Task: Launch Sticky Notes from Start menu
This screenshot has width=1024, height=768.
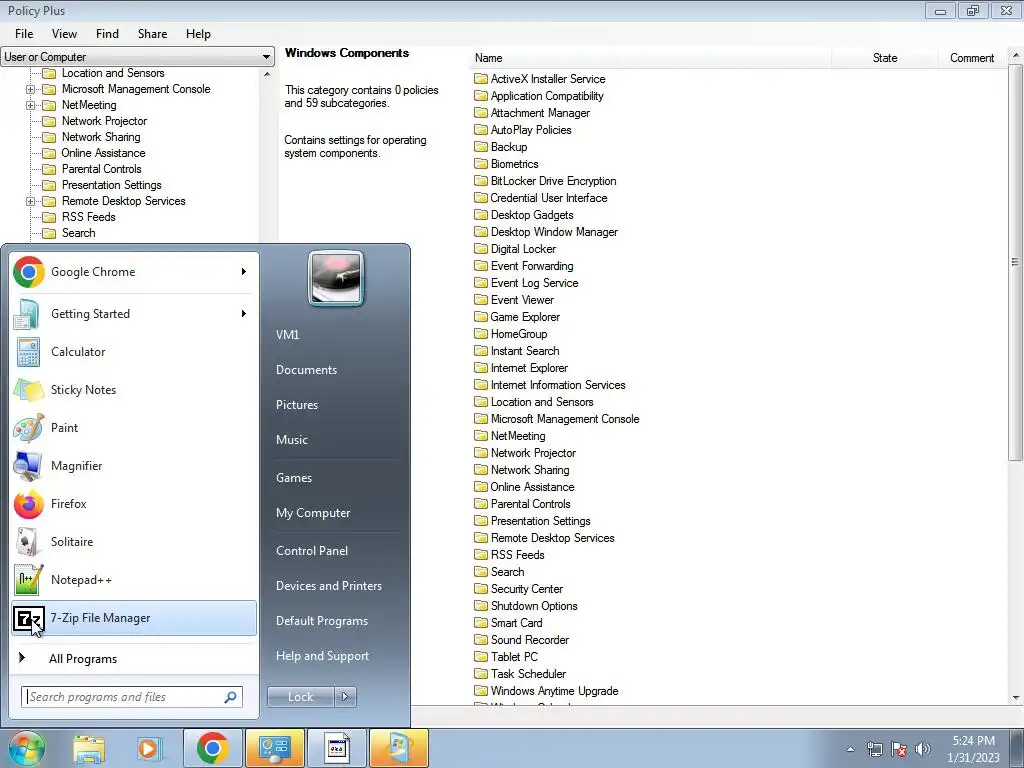Action: (134, 390)
